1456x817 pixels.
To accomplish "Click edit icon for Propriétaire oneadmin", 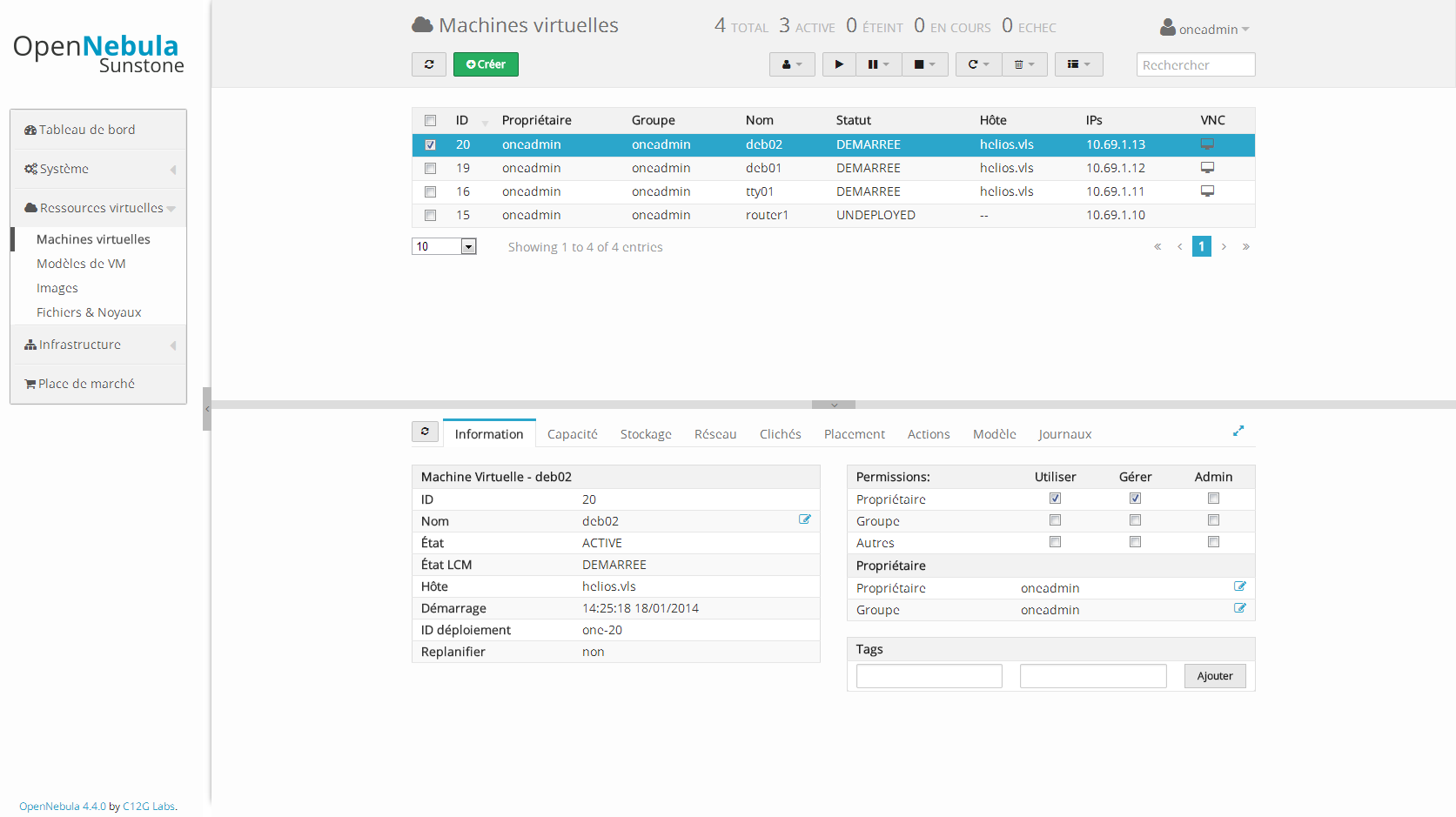I will [x=1240, y=586].
